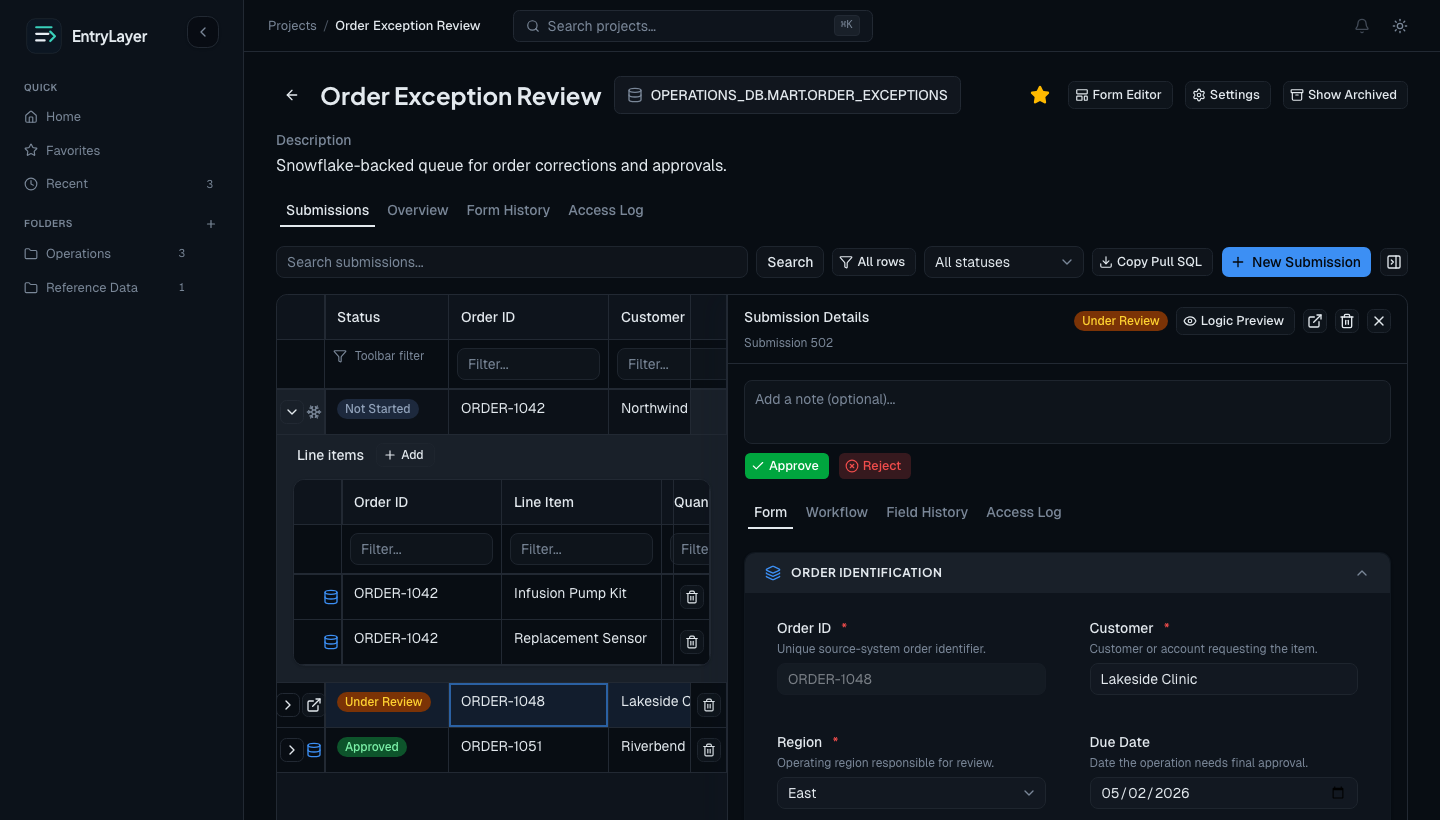This screenshot has width=1440, height=820.
Task: Collapse the sidebar with the chevron button
Action: coord(203,33)
